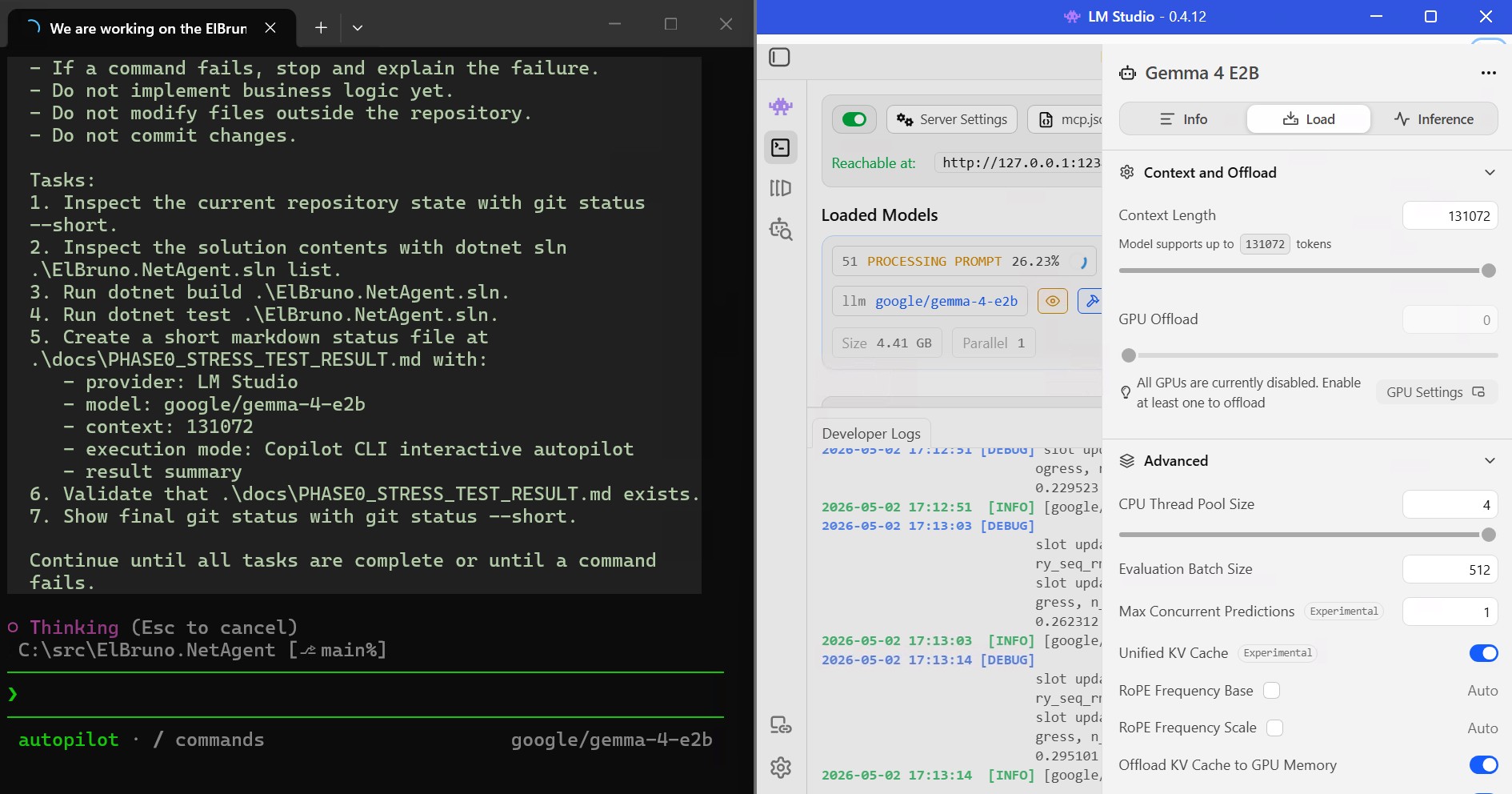Screen dimensions: 1512x794
Task: Select the 'We are working on the ElBrun' terminal tab
Action: (149, 28)
